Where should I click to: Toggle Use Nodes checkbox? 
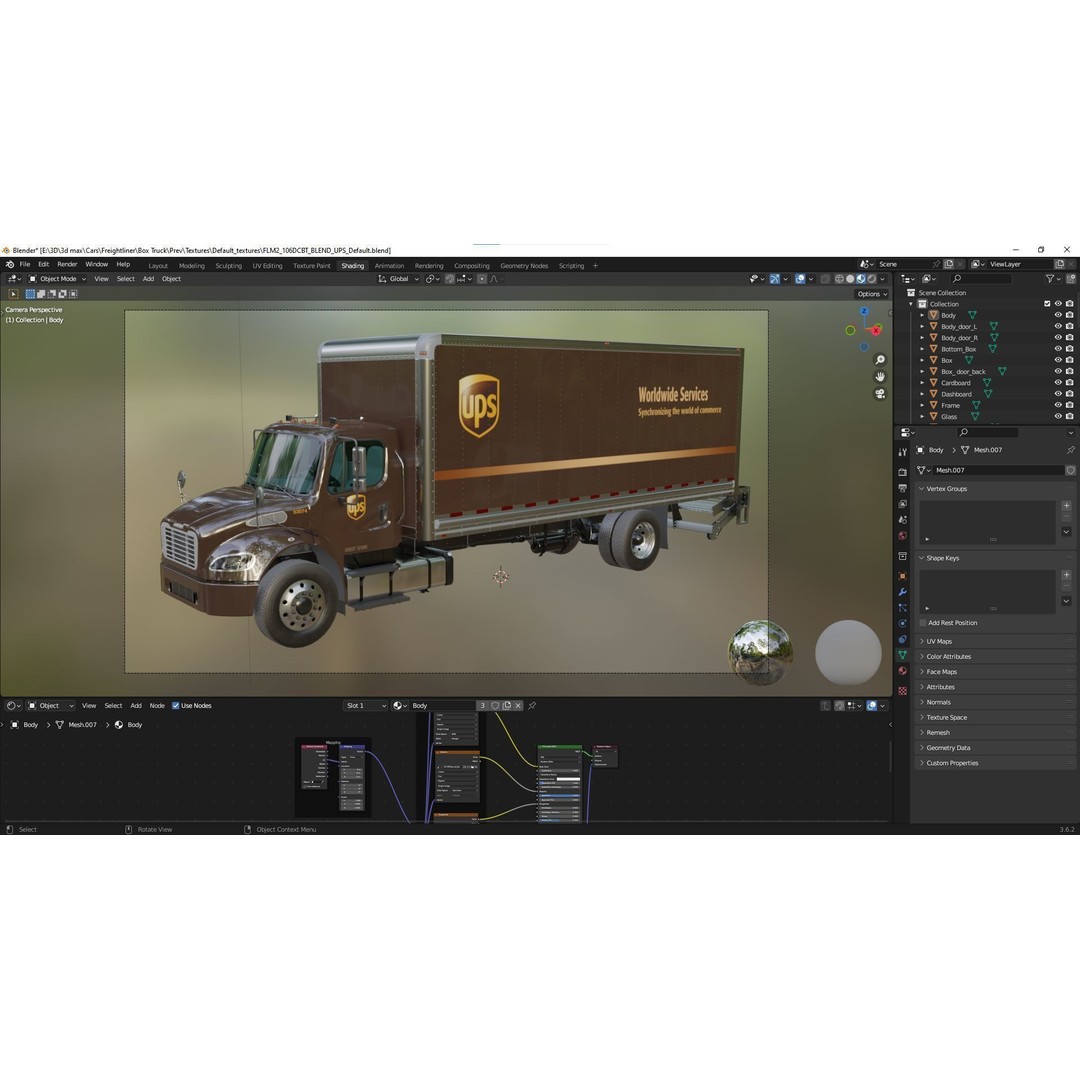[x=176, y=706]
